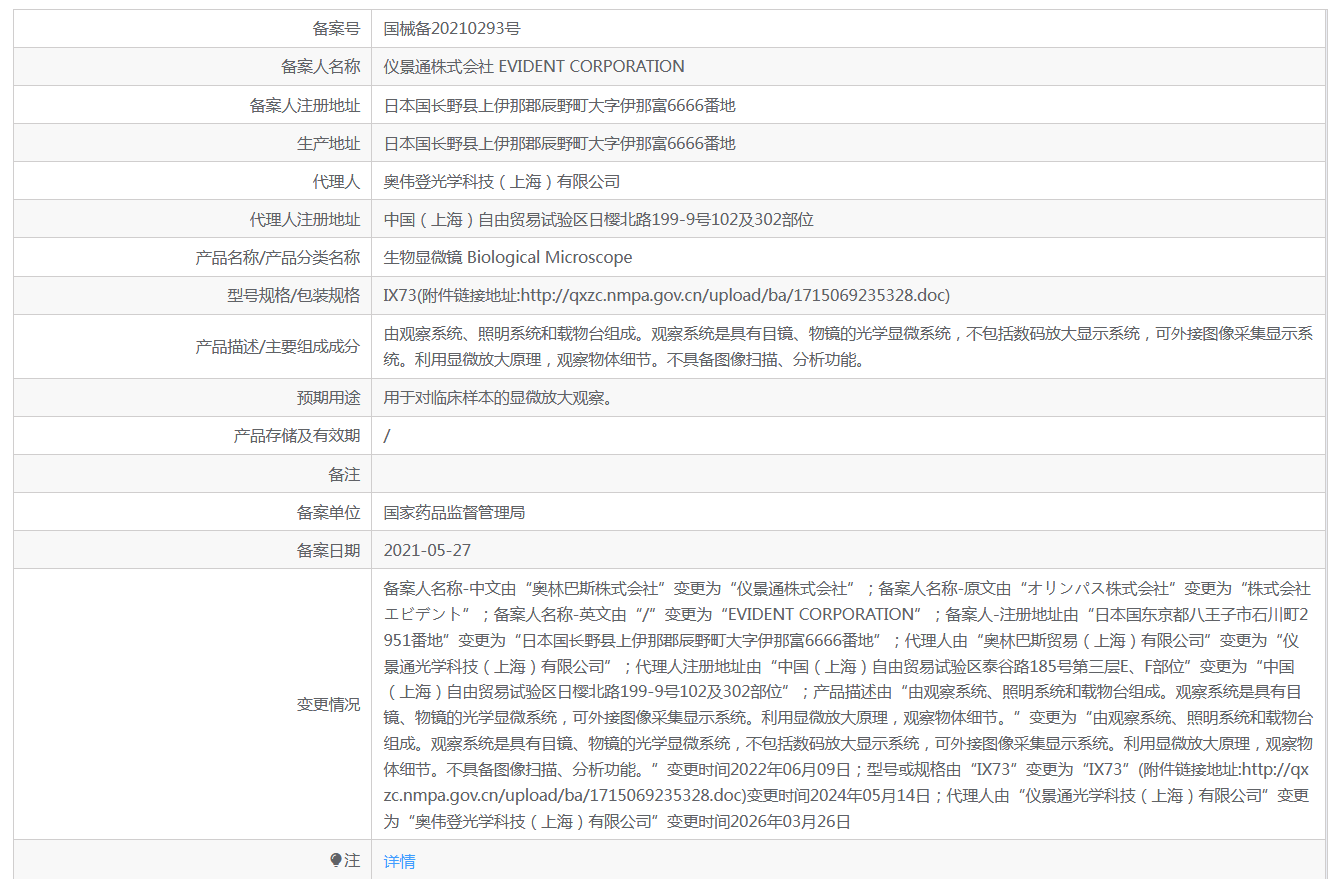1329x879 pixels.
Task: Click the 代理人 label
Action: pos(336,181)
